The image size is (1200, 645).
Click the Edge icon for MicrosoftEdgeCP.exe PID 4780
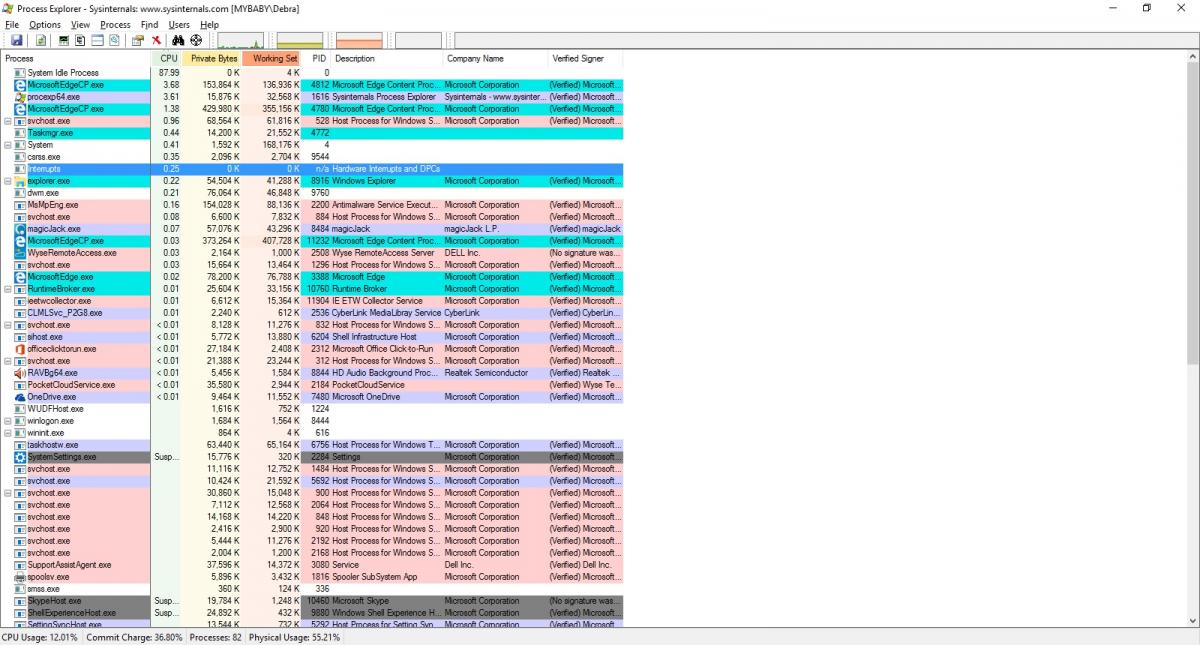point(20,109)
